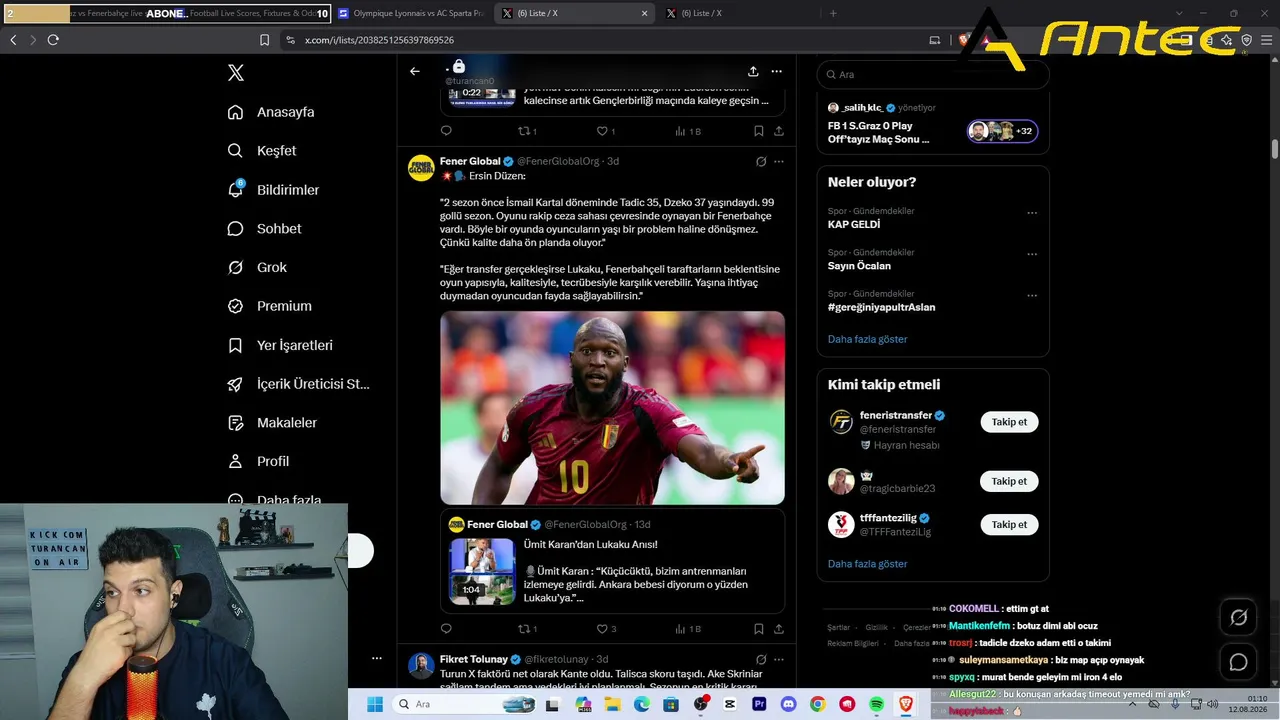Bookmark this page from the address bar
Viewport: 1280px width, 720px height.
(264, 40)
